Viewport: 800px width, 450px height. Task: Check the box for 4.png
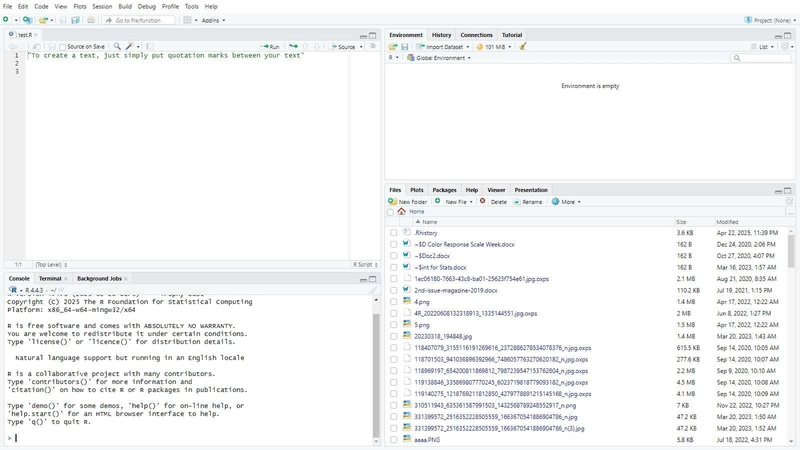pos(393,302)
